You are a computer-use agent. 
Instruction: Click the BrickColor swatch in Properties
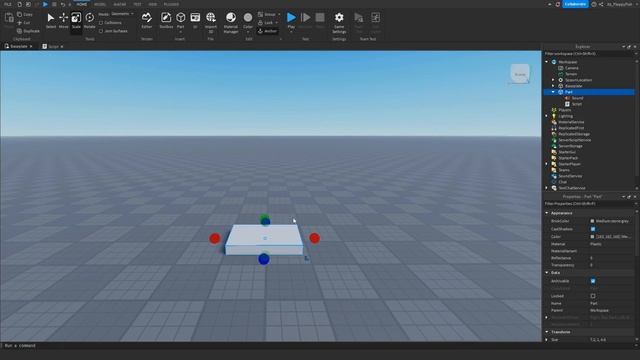[x=592, y=221]
